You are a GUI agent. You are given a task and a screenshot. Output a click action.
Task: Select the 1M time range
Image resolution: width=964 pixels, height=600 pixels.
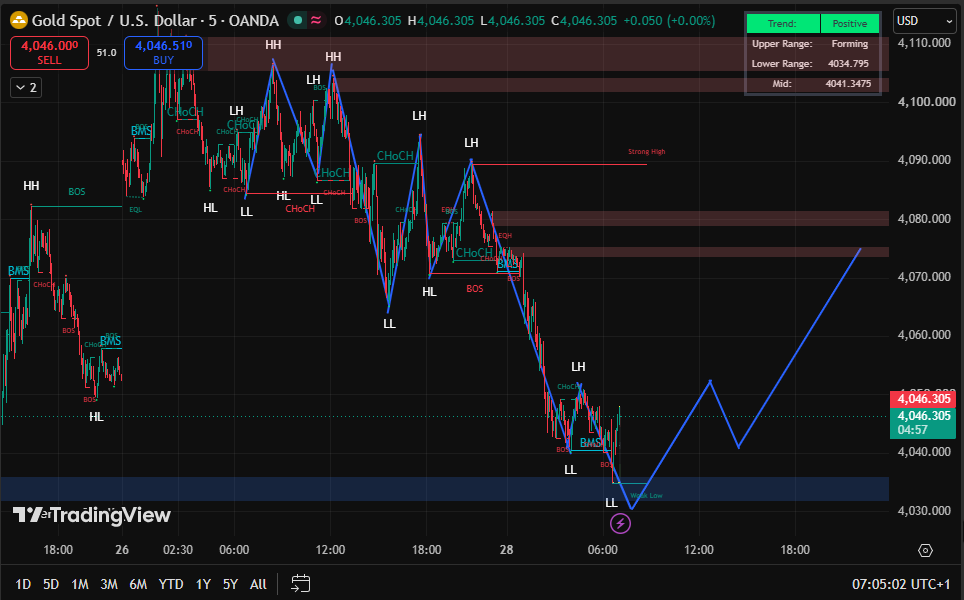[x=80, y=584]
